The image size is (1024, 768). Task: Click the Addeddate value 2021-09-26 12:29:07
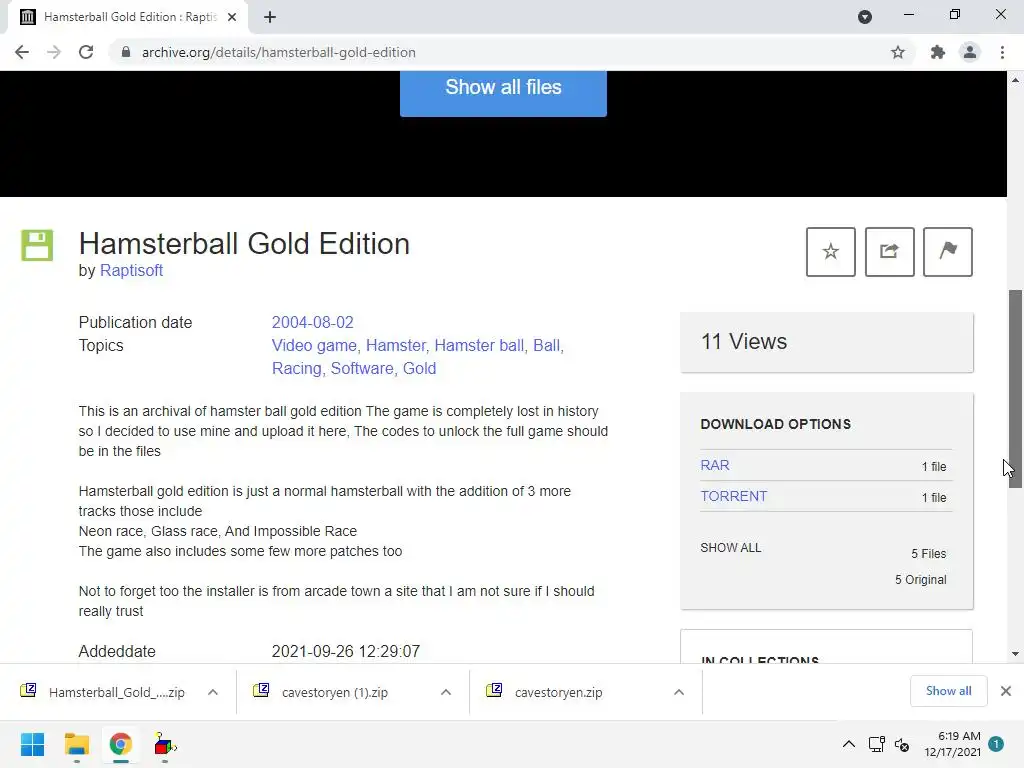tap(345, 651)
